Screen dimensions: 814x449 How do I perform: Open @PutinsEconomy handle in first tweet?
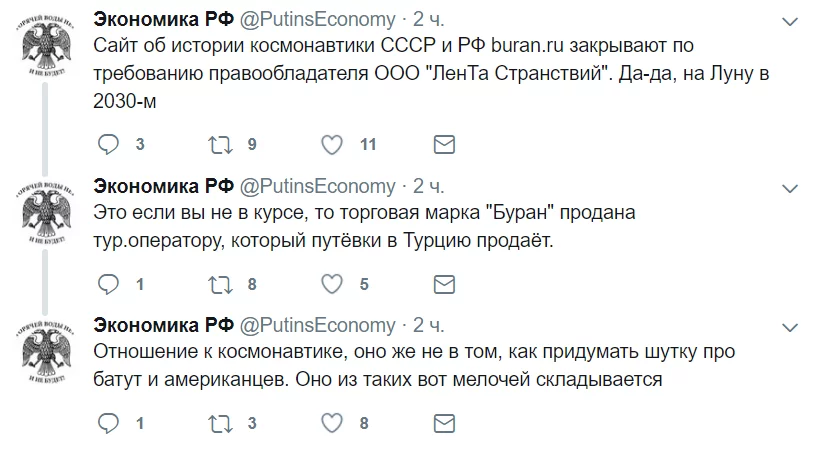317,20
